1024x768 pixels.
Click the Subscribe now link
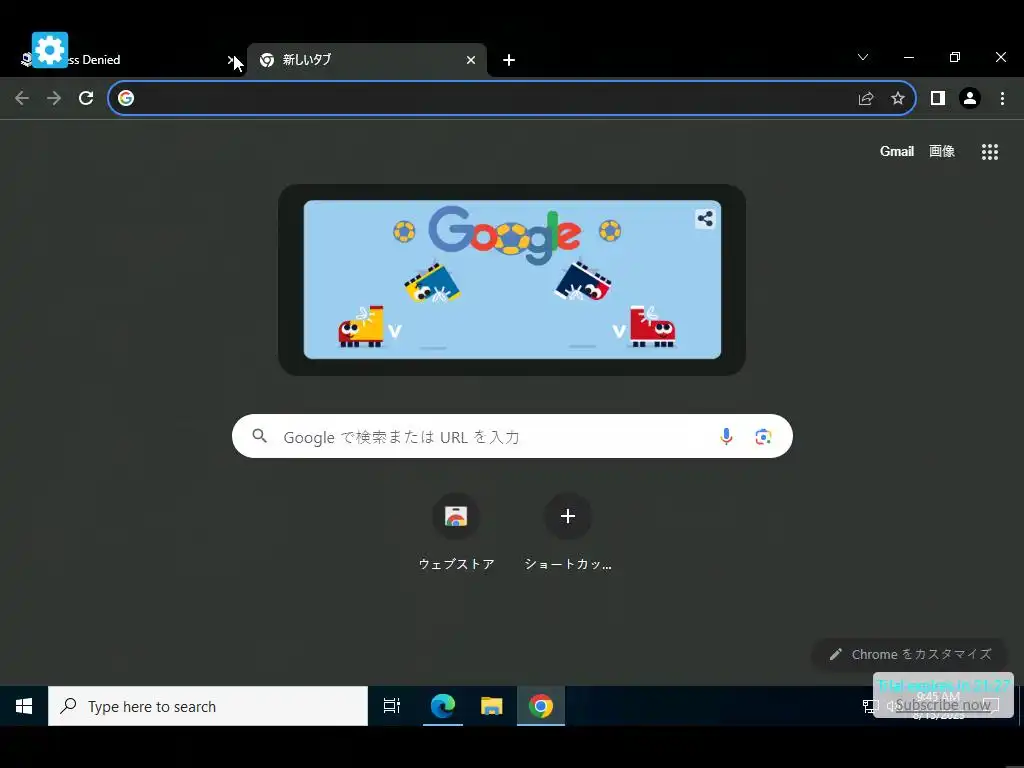pyautogui.click(x=943, y=705)
